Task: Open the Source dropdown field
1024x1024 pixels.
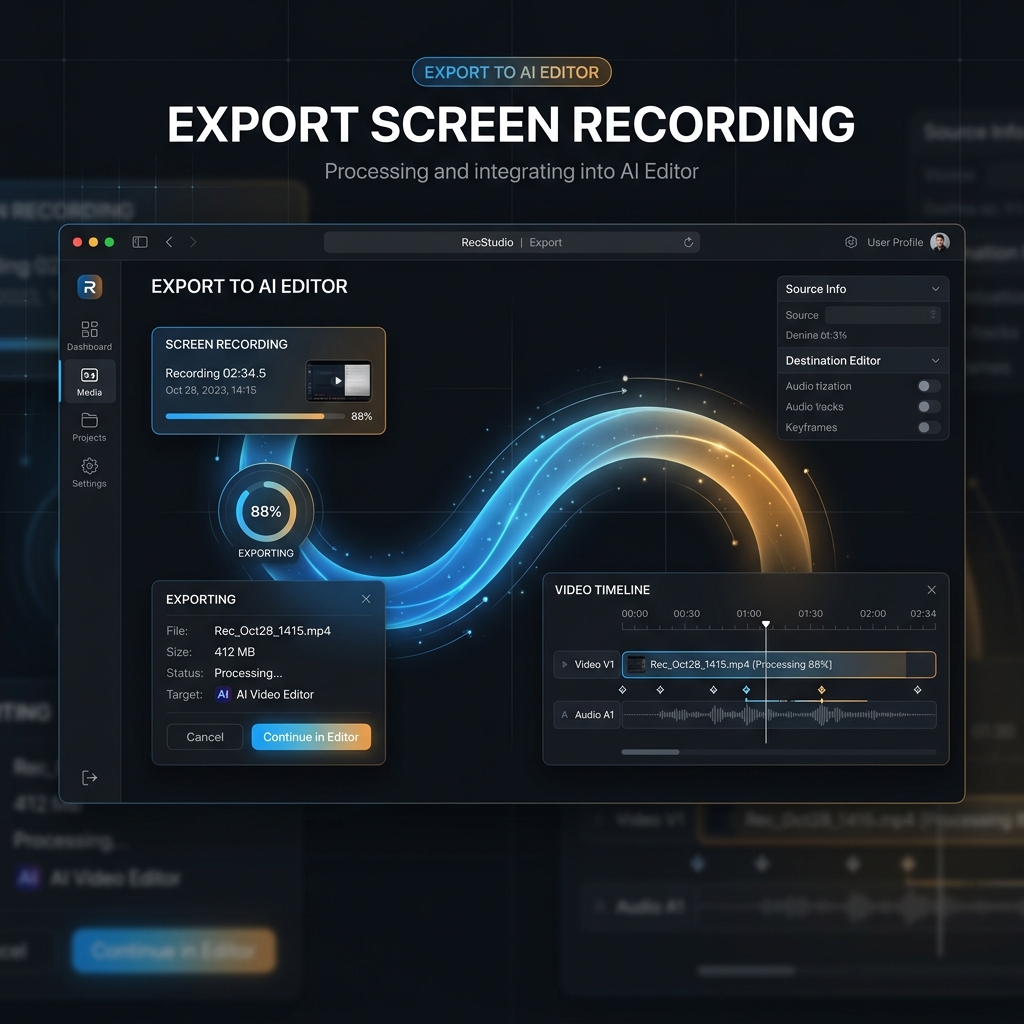Action: click(882, 315)
